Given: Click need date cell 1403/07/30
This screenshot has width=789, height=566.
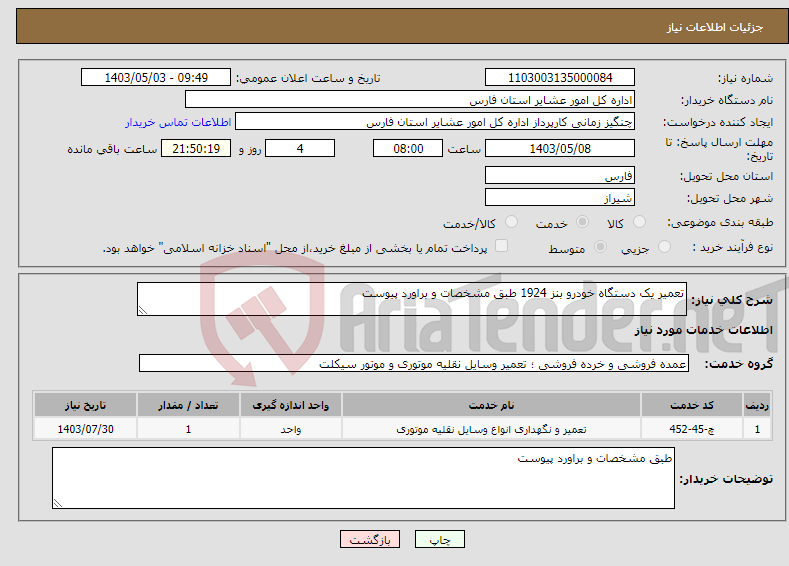Looking at the screenshot, I should click(86, 429).
